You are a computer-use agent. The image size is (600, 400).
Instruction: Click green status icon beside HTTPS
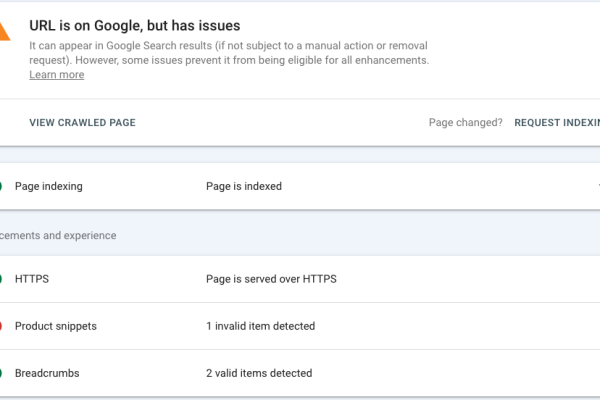pos(1,279)
